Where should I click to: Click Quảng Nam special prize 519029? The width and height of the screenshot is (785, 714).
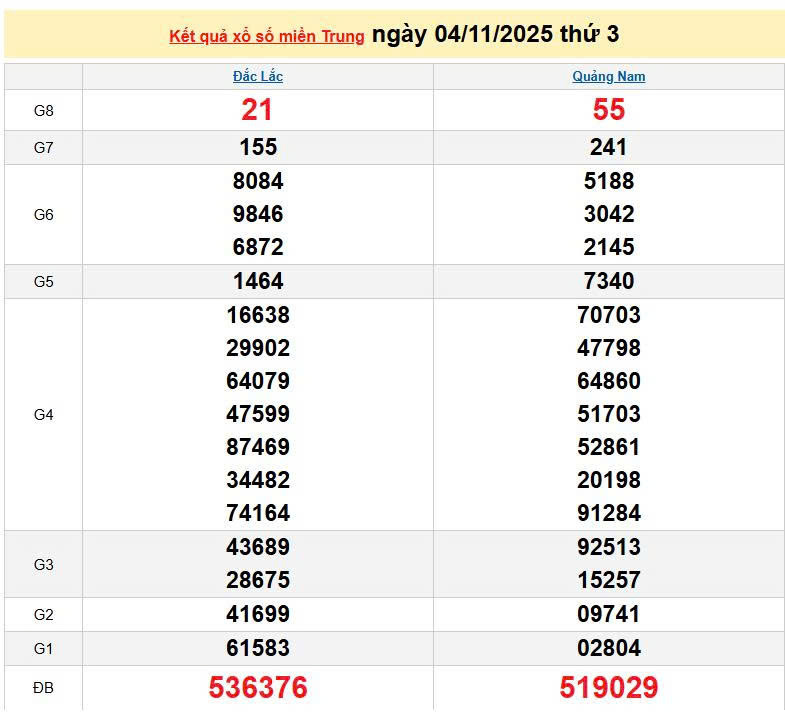[608, 688]
